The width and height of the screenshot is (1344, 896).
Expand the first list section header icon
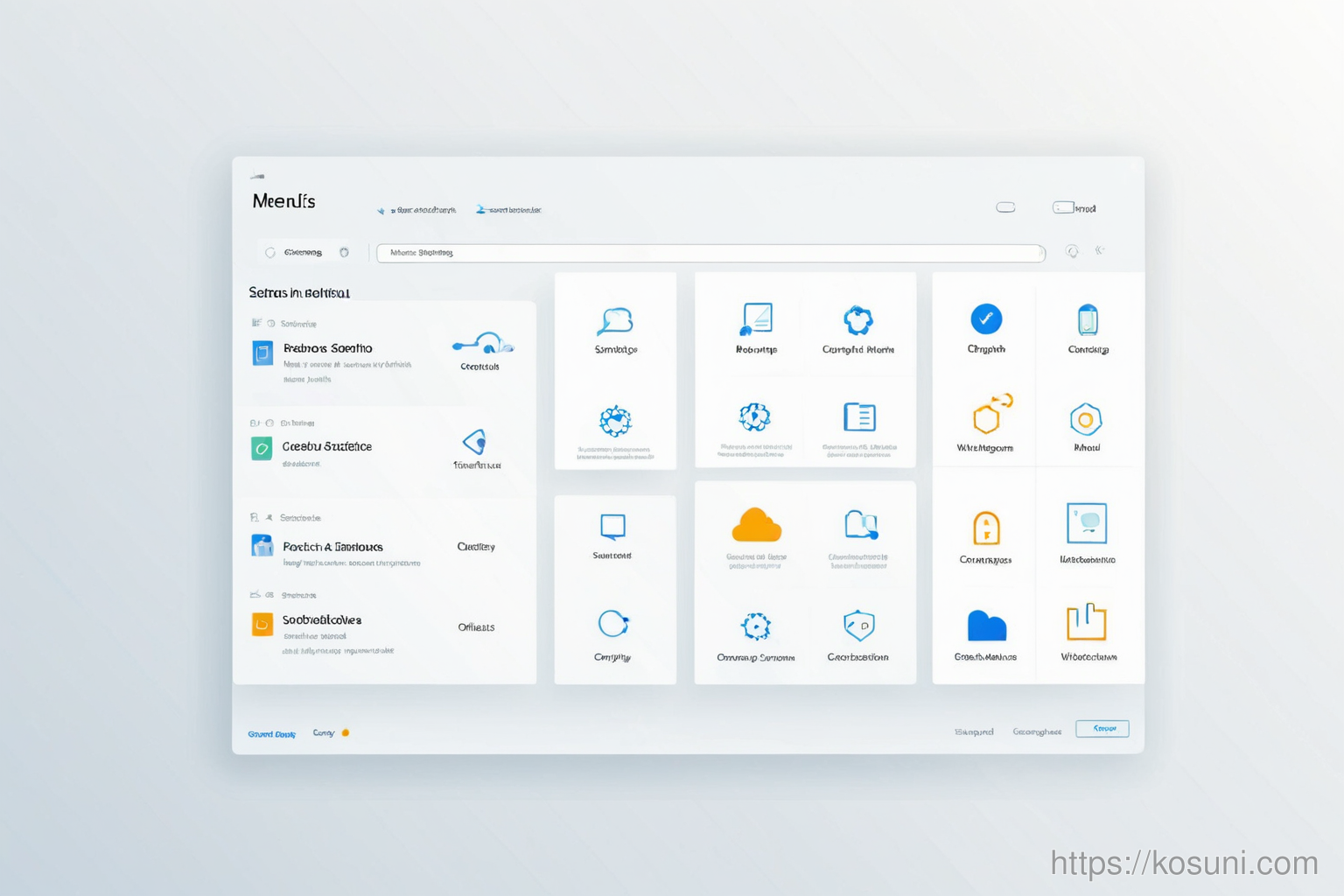(256, 323)
